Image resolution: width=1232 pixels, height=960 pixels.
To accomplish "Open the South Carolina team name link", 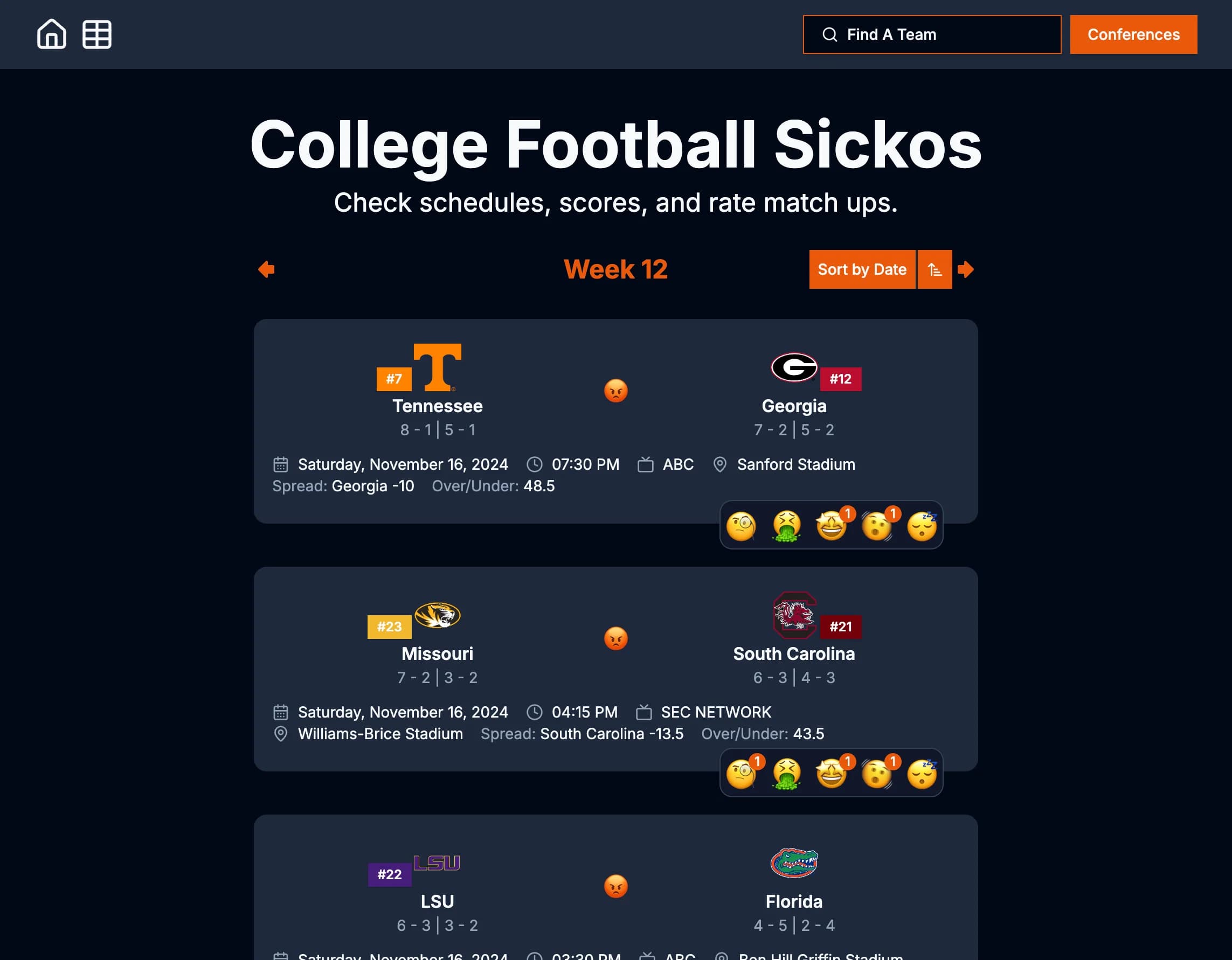I will click(794, 653).
